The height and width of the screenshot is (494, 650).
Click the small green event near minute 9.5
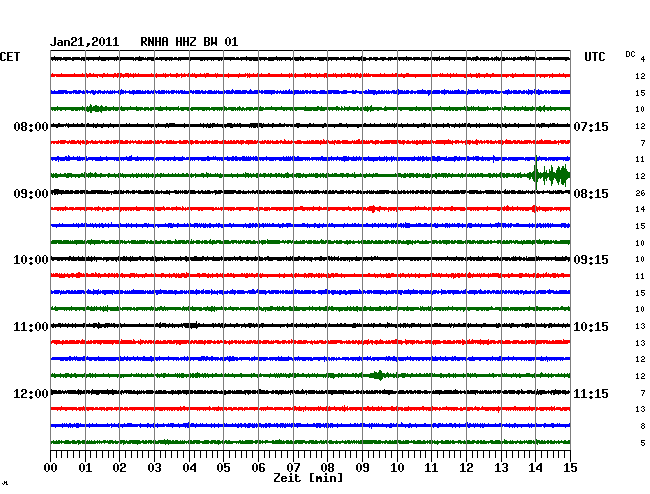coord(378,376)
